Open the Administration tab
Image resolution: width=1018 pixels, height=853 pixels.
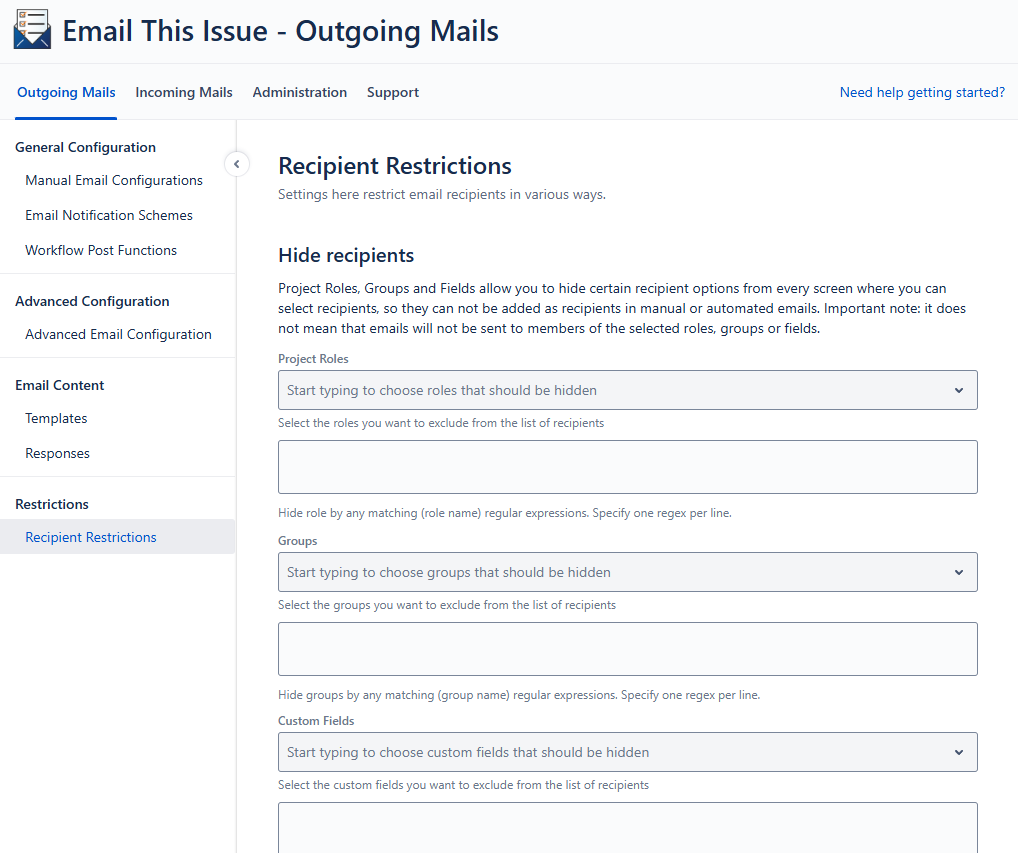click(x=299, y=92)
